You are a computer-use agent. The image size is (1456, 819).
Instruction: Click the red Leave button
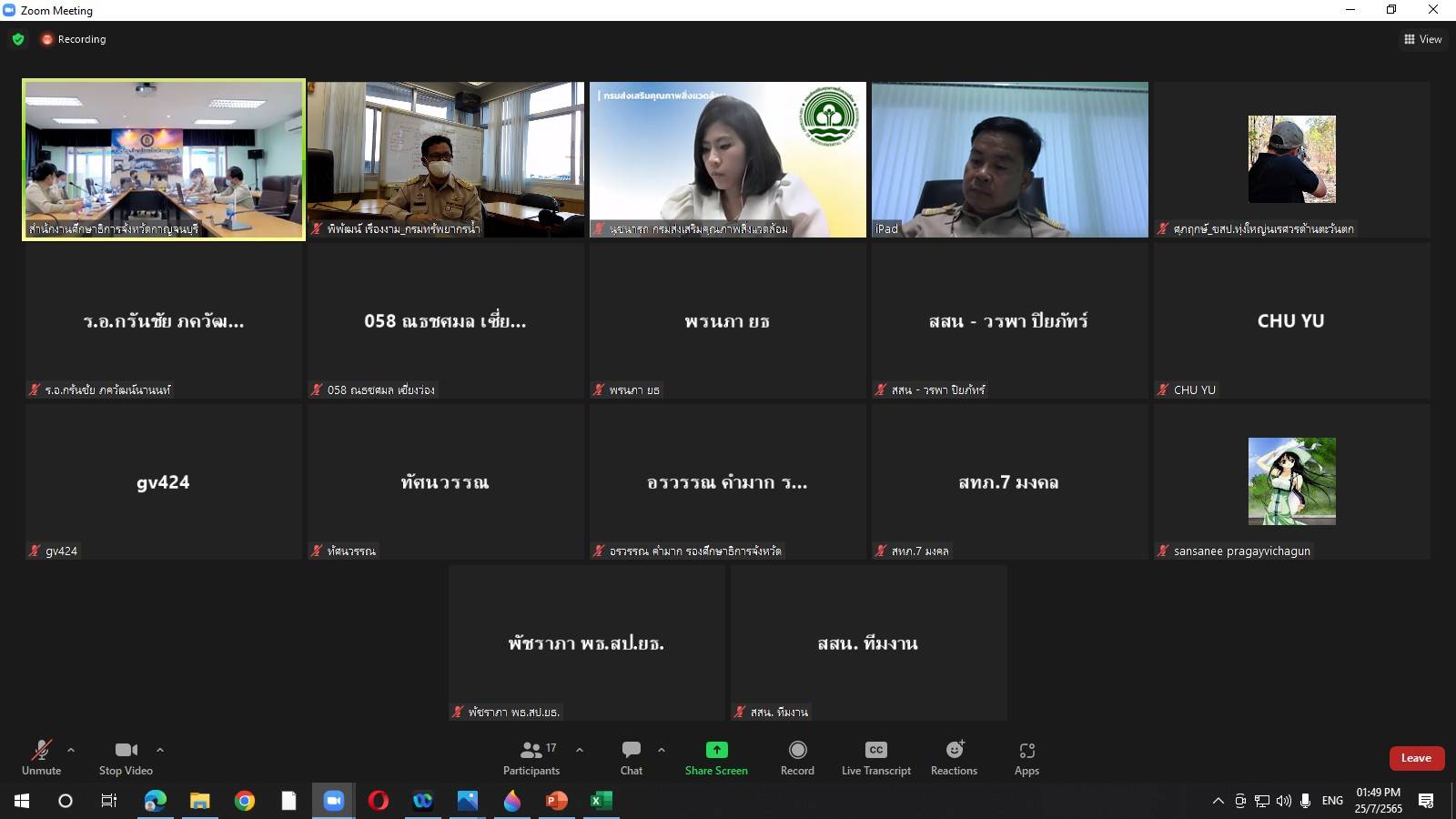pos(1416,758)
